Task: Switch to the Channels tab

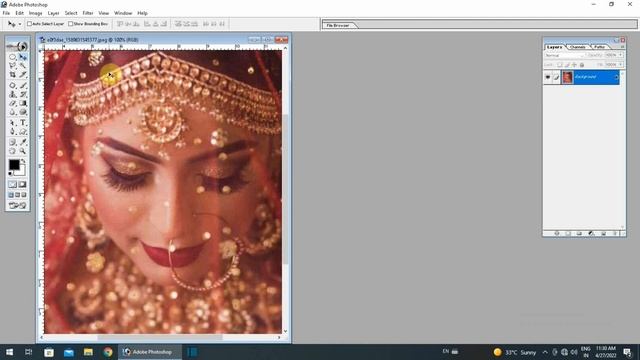Action: click(x=578, y=47)
